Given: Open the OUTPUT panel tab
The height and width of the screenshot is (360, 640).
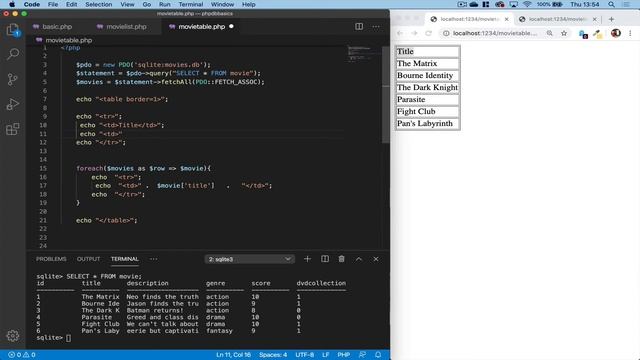Looking at the screenshot, I should 88,259.
